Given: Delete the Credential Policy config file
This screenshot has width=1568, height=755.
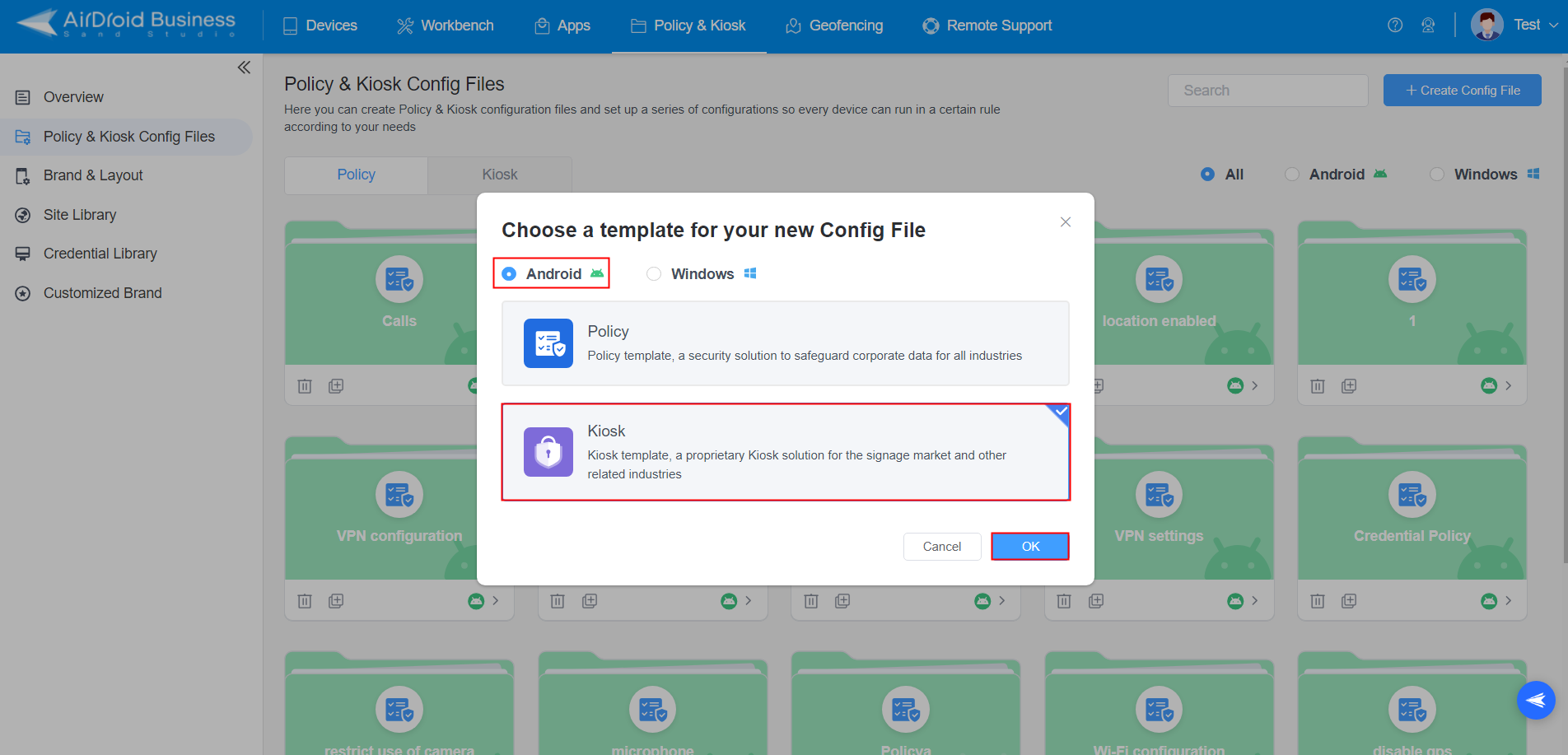Looking at the screenshot, I should tap(1317, 601).
